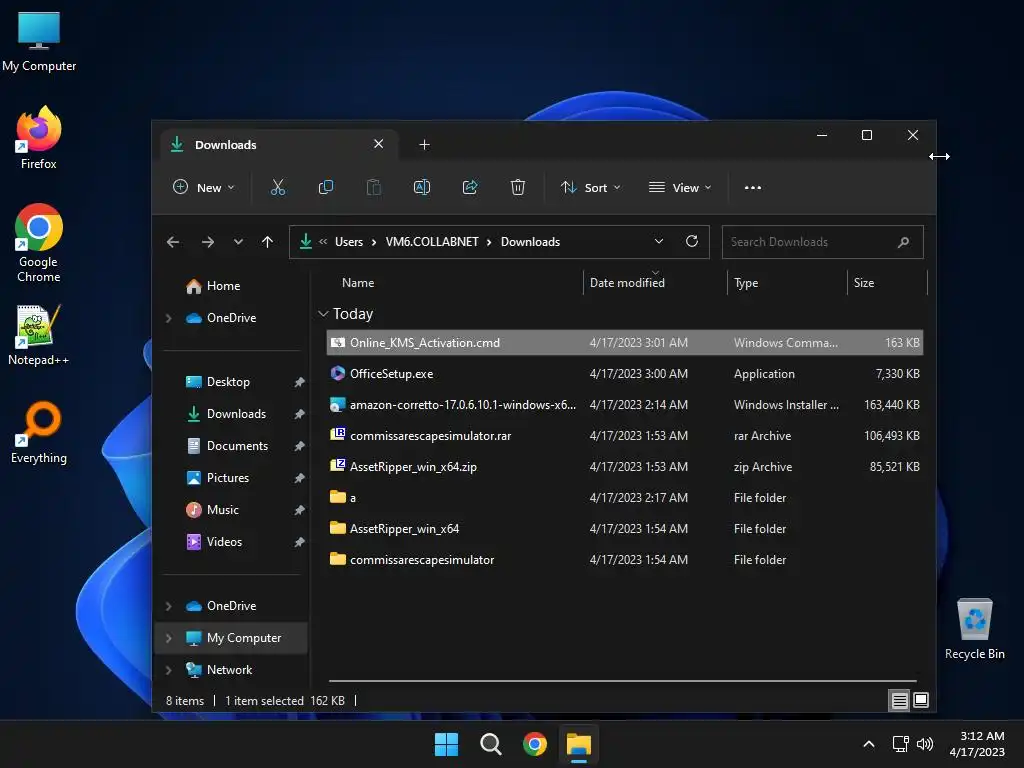Select commissarescapesimulator.rar file

point(625,436)
